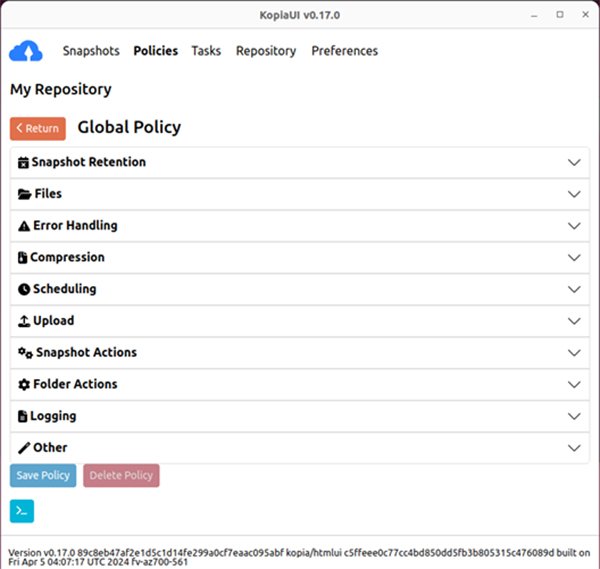
Task: Click the upload arrow icon beside Upload
Action: (24, 321)
